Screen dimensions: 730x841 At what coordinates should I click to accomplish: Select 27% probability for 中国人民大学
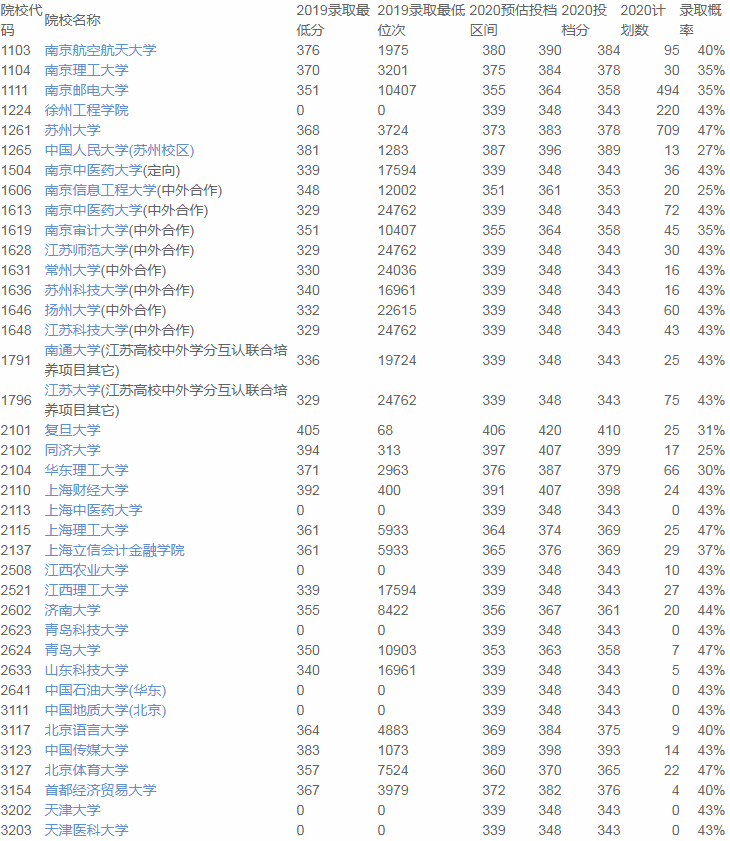coord(711,150)
